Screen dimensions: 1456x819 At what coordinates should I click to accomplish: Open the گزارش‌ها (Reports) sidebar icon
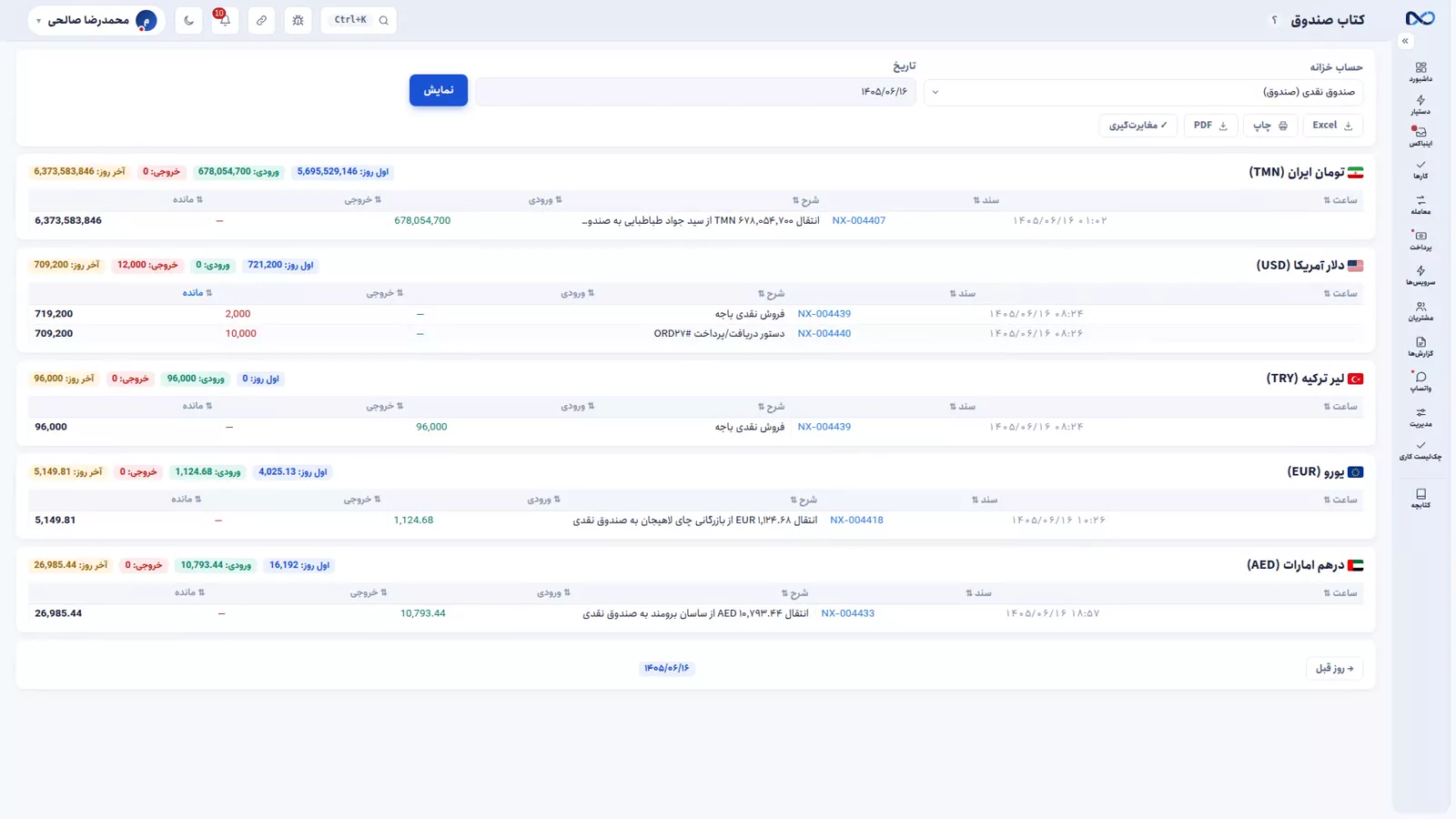[1421, 347]
